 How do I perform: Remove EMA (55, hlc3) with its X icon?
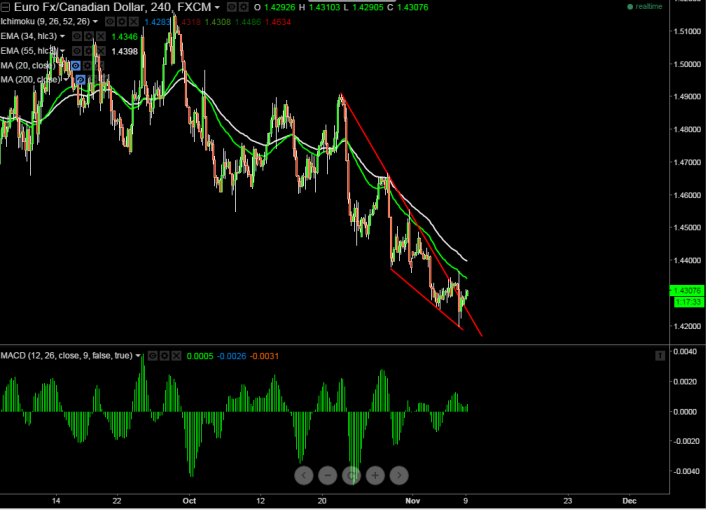(101, 51)
